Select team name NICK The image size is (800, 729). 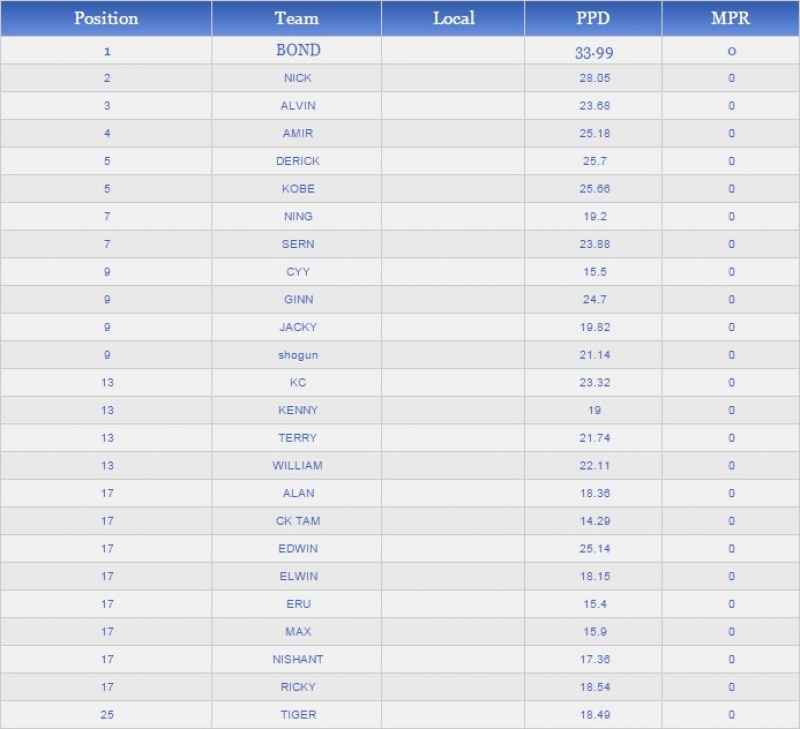pos(298,78)
